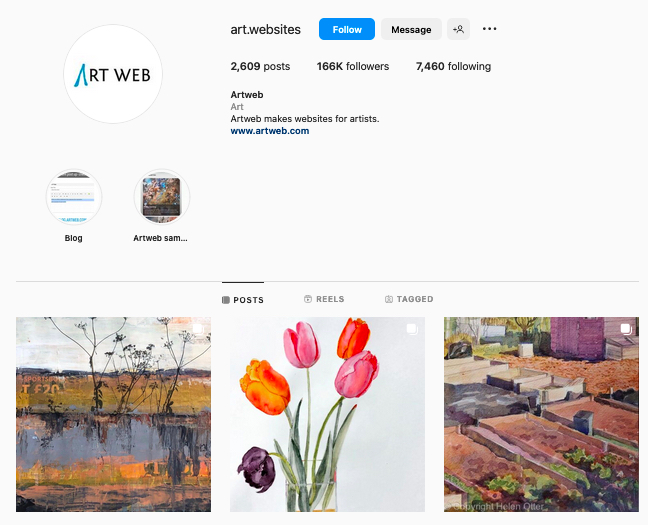This screenshot has width=648, height=525.
Task: Open the allotment garden painting post
Action: [x=541, y=414]
